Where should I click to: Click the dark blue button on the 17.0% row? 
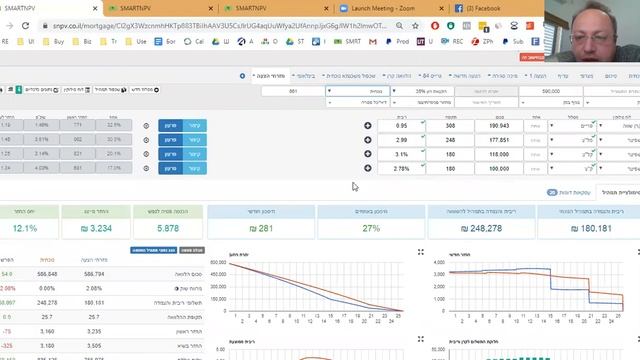point(171,168)
